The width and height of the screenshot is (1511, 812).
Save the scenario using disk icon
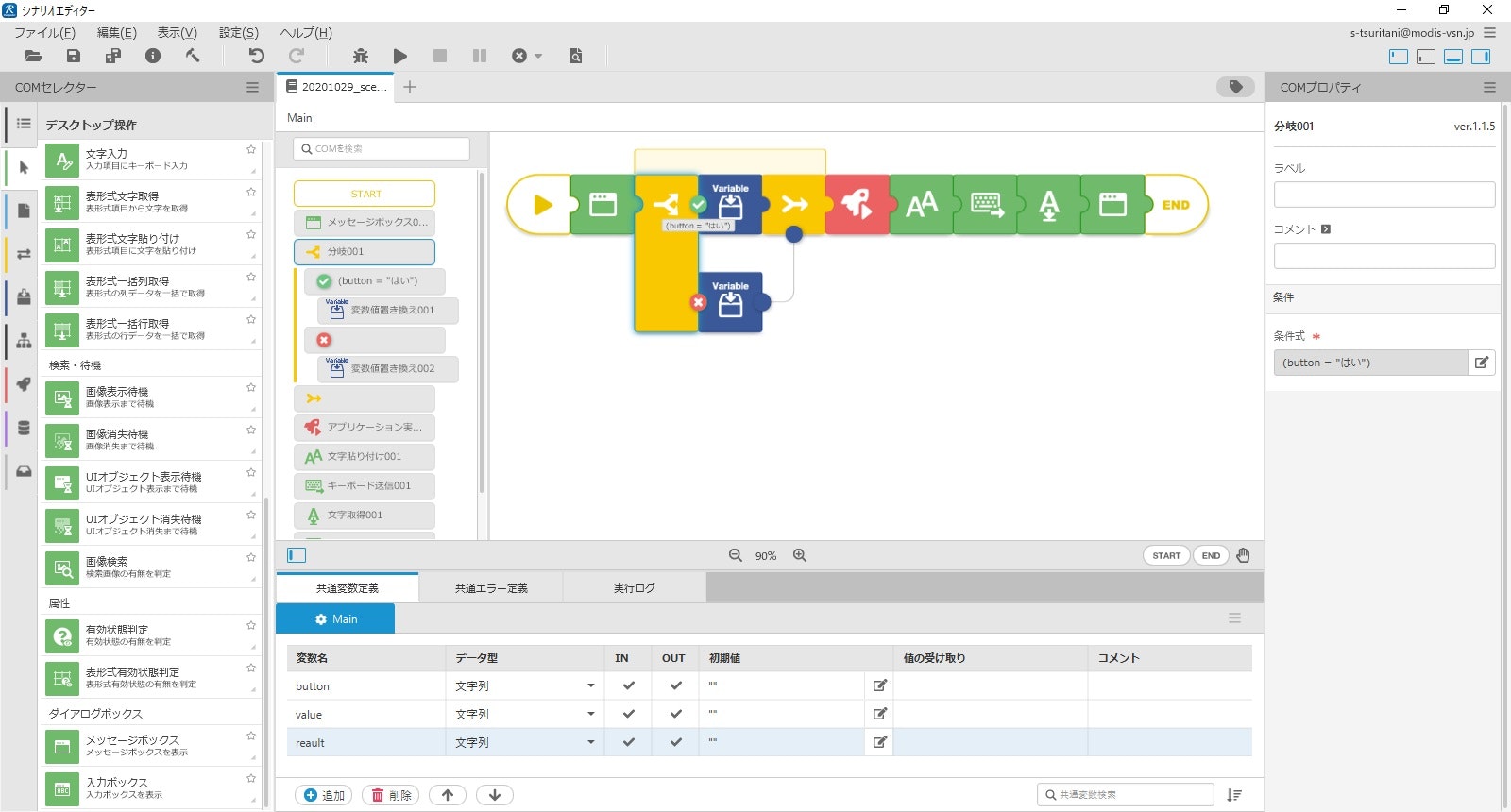pyautogui.click(x=74, y=56)
